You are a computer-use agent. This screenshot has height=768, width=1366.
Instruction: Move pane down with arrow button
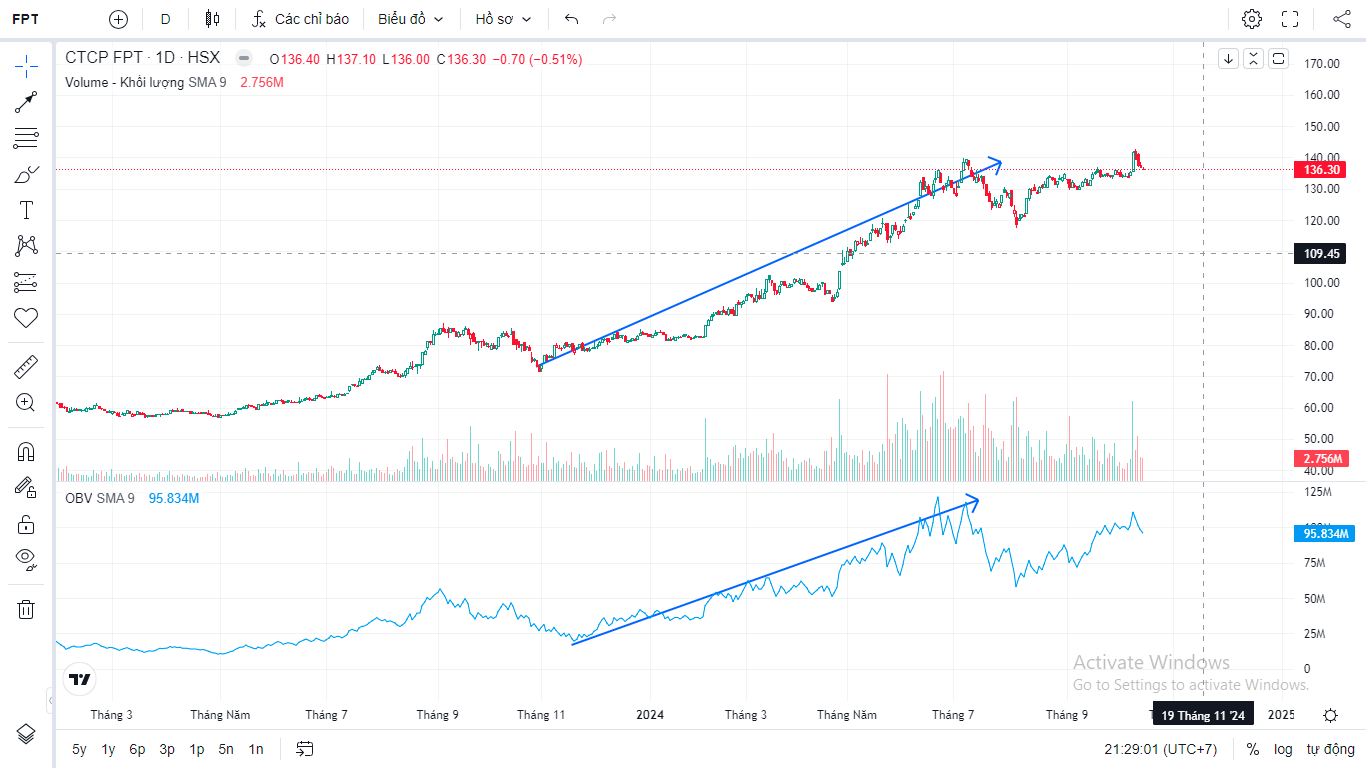pos(1228,59)
